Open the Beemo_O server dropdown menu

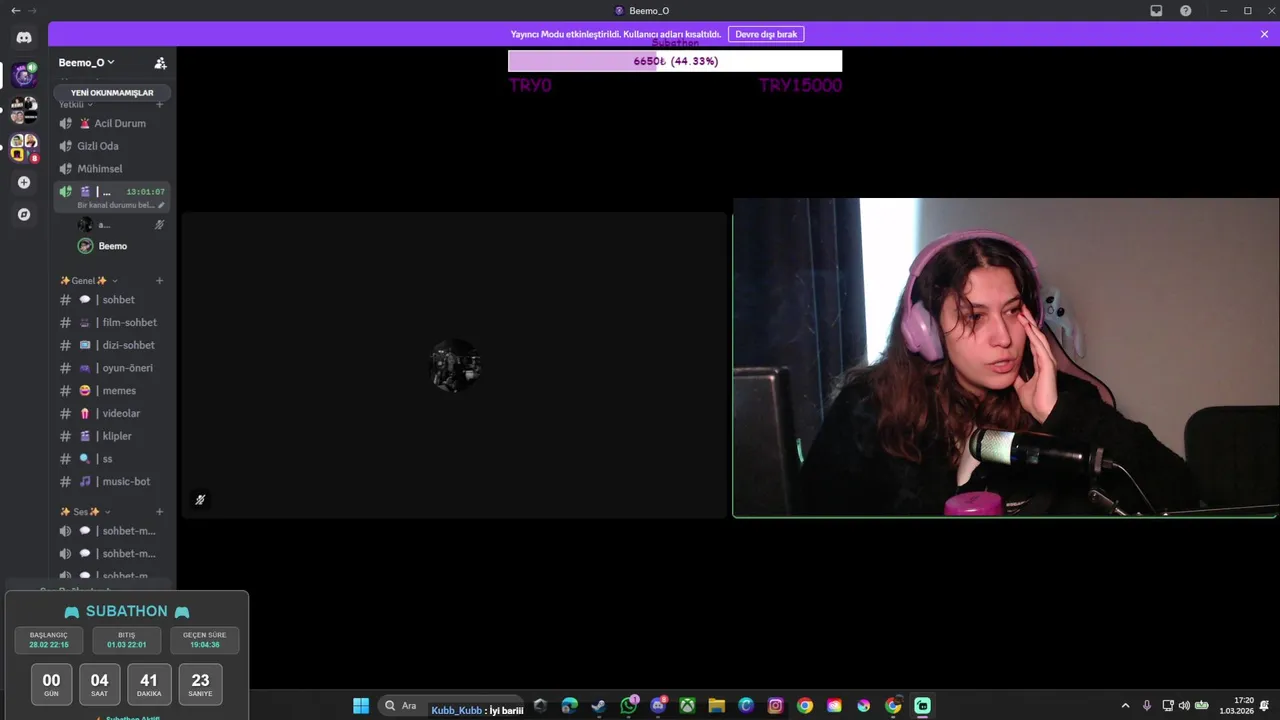pos(86,63)
